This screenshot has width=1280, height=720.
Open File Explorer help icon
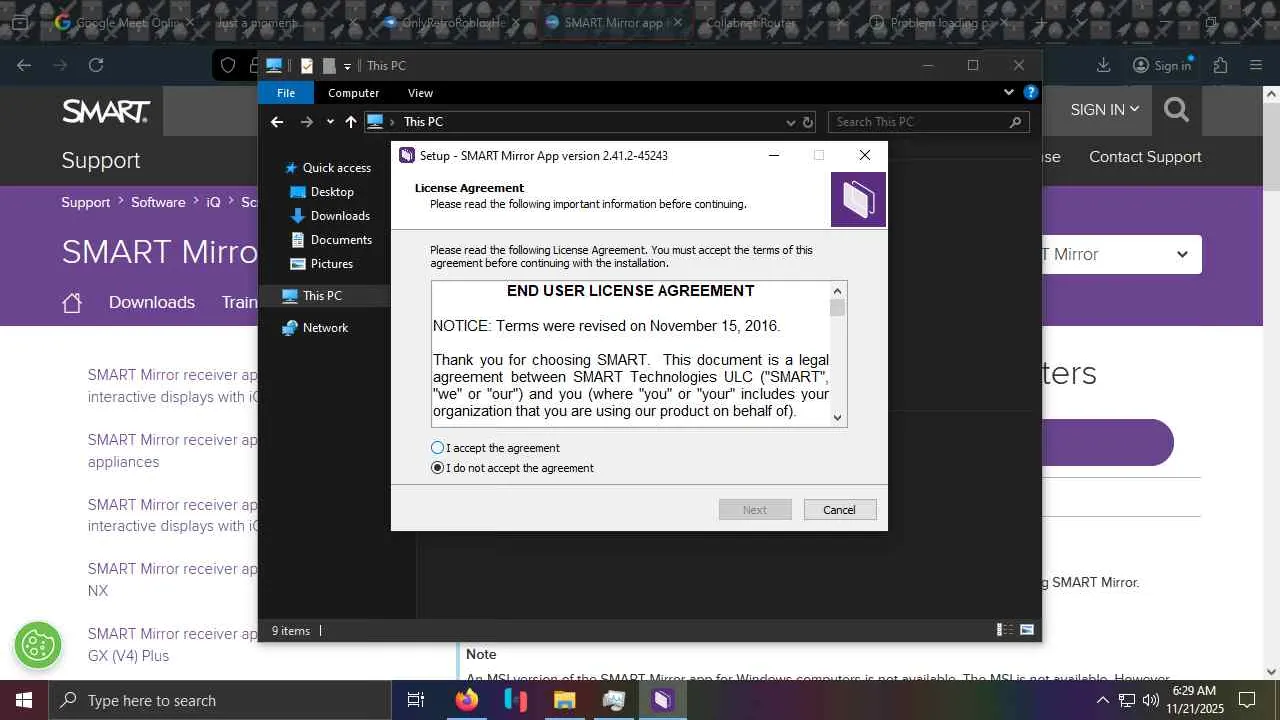click(1031, 93)
